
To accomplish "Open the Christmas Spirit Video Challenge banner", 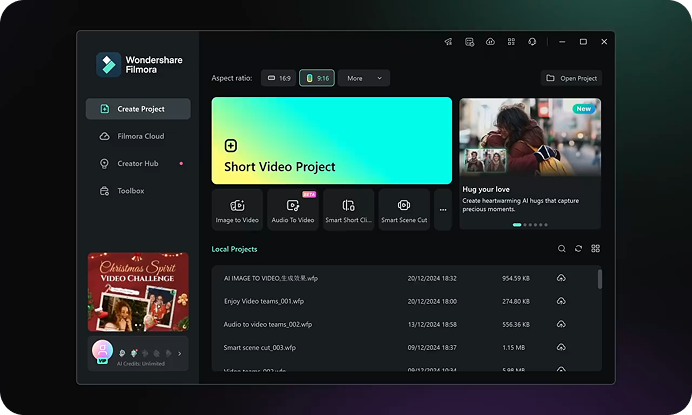I will pos(138,292).
